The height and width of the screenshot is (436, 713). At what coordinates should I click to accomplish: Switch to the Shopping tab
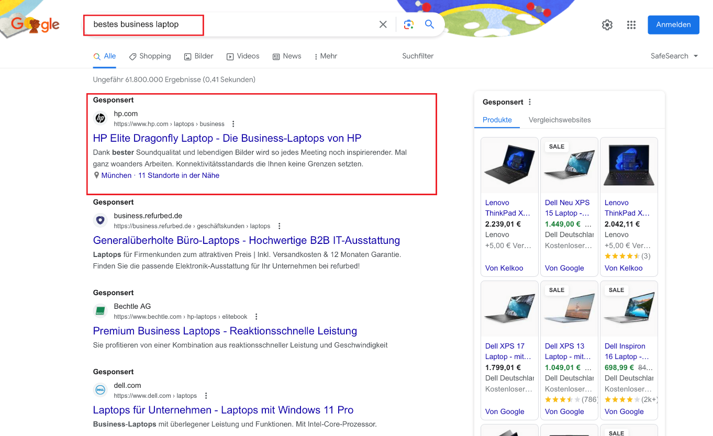click(x=150, y=56)
